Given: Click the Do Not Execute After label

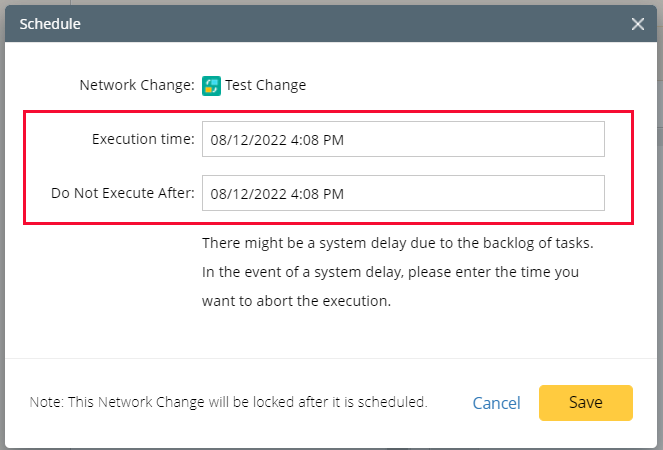Looking at the screenshot, I should 123,193.
